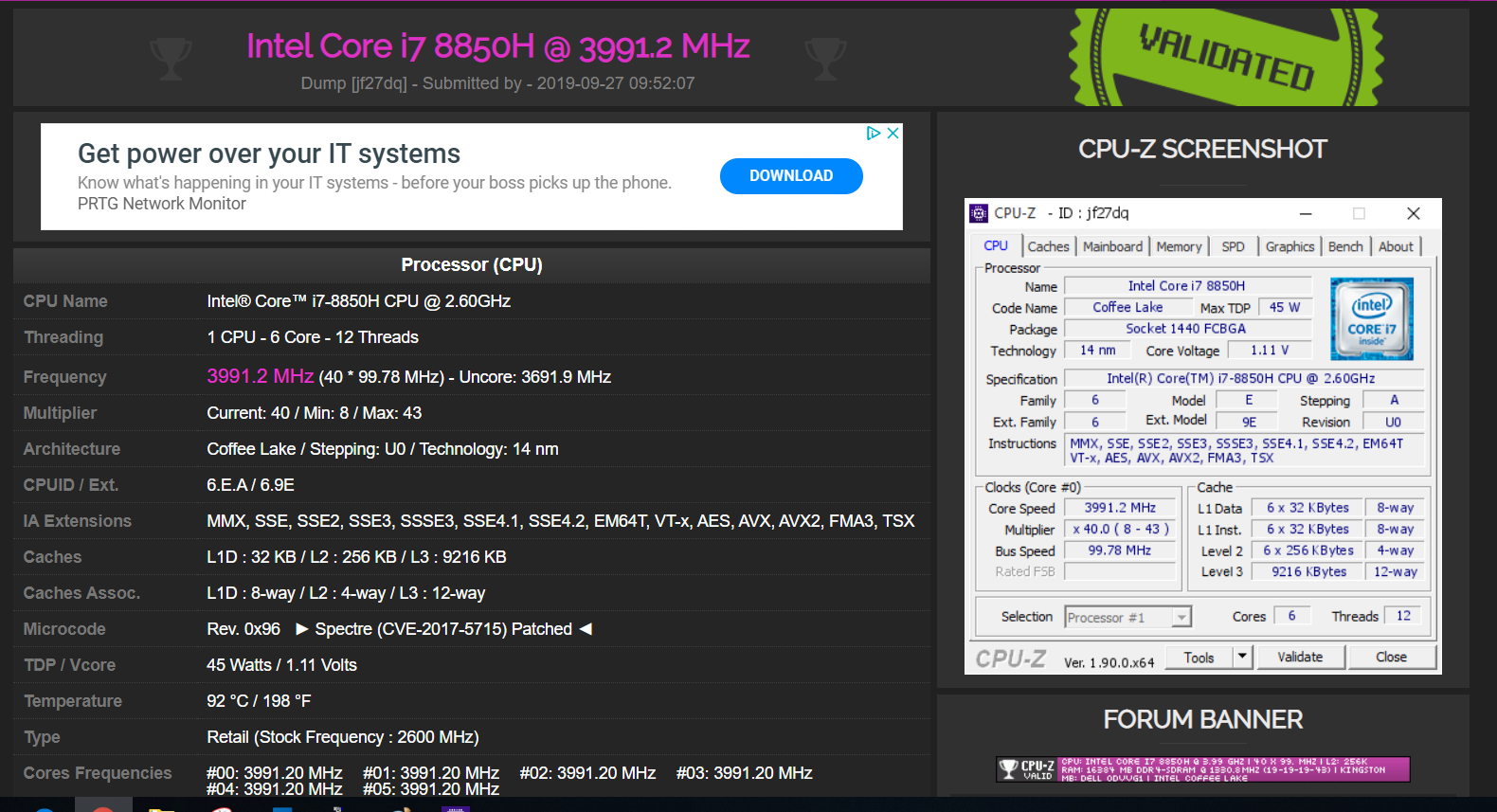Click the DOWNLOAD button in the ad
Image resolution: width=1497 pixels, height=812 pixels.
tap(791, 176)
